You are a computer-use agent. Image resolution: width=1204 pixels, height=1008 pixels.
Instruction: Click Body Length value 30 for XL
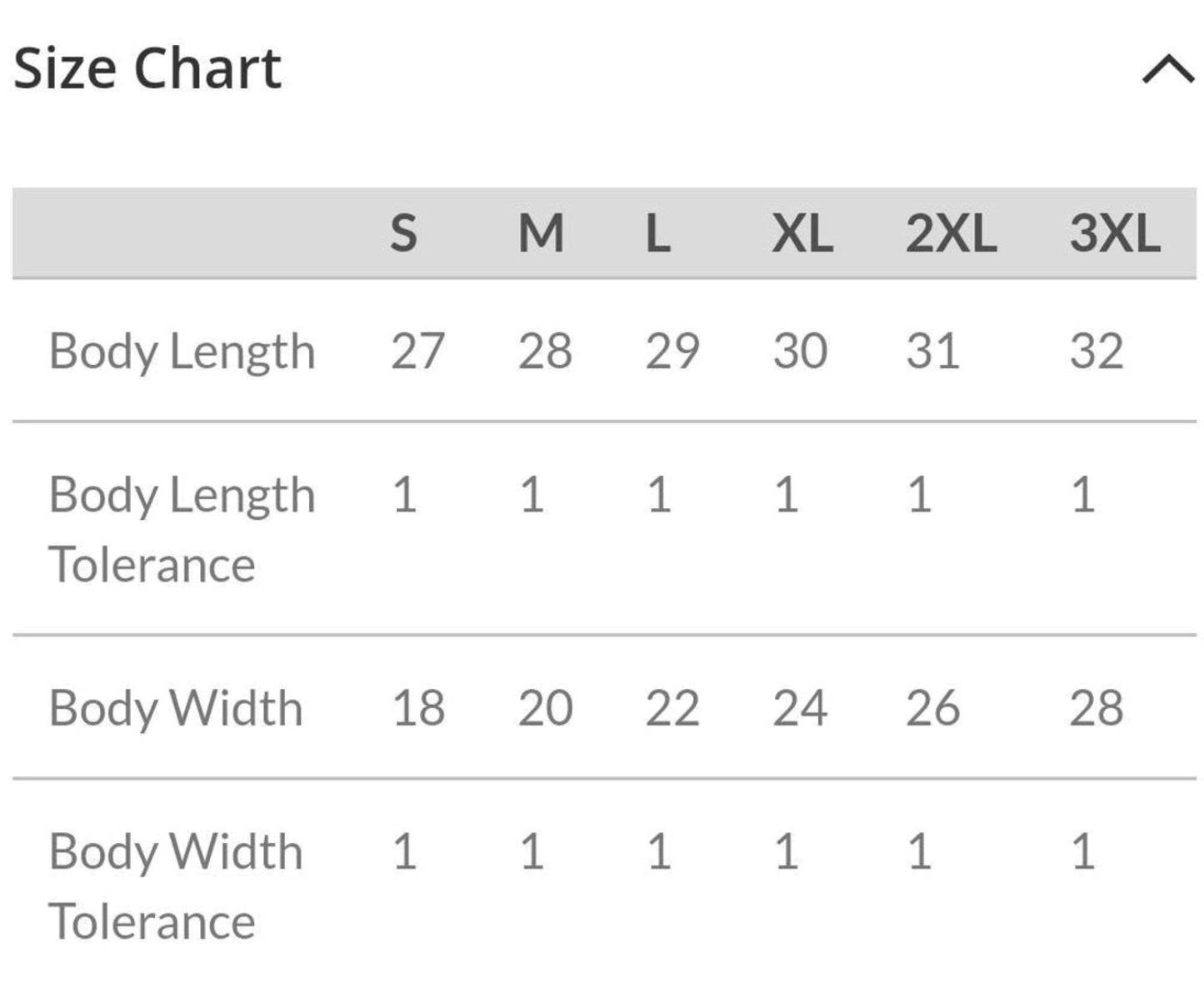pos(800,351)
